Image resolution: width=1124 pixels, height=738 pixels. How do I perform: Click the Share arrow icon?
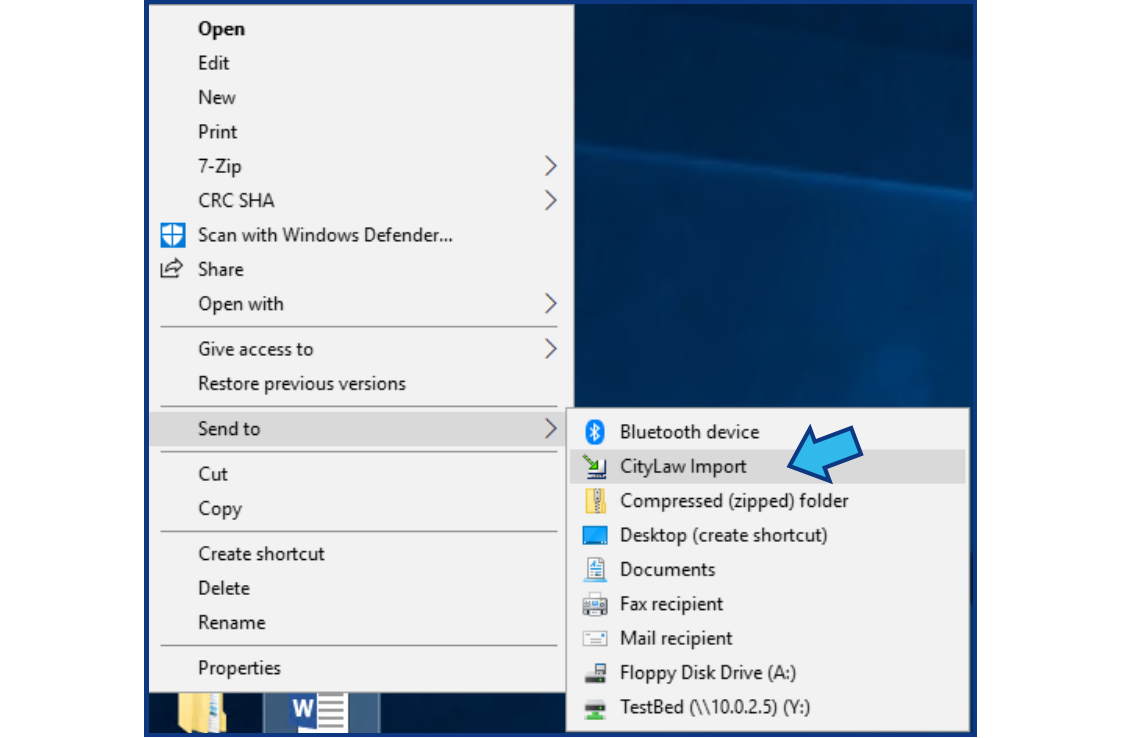pos(172,269)
